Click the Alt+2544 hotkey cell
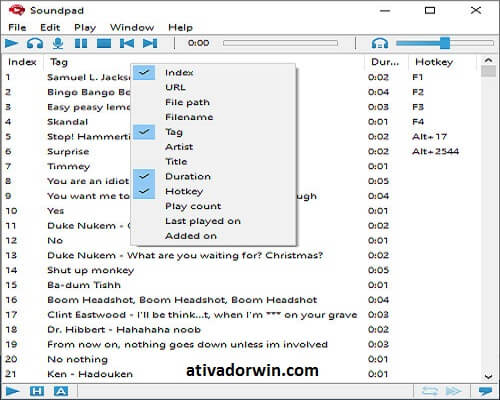 coord(435,151)
